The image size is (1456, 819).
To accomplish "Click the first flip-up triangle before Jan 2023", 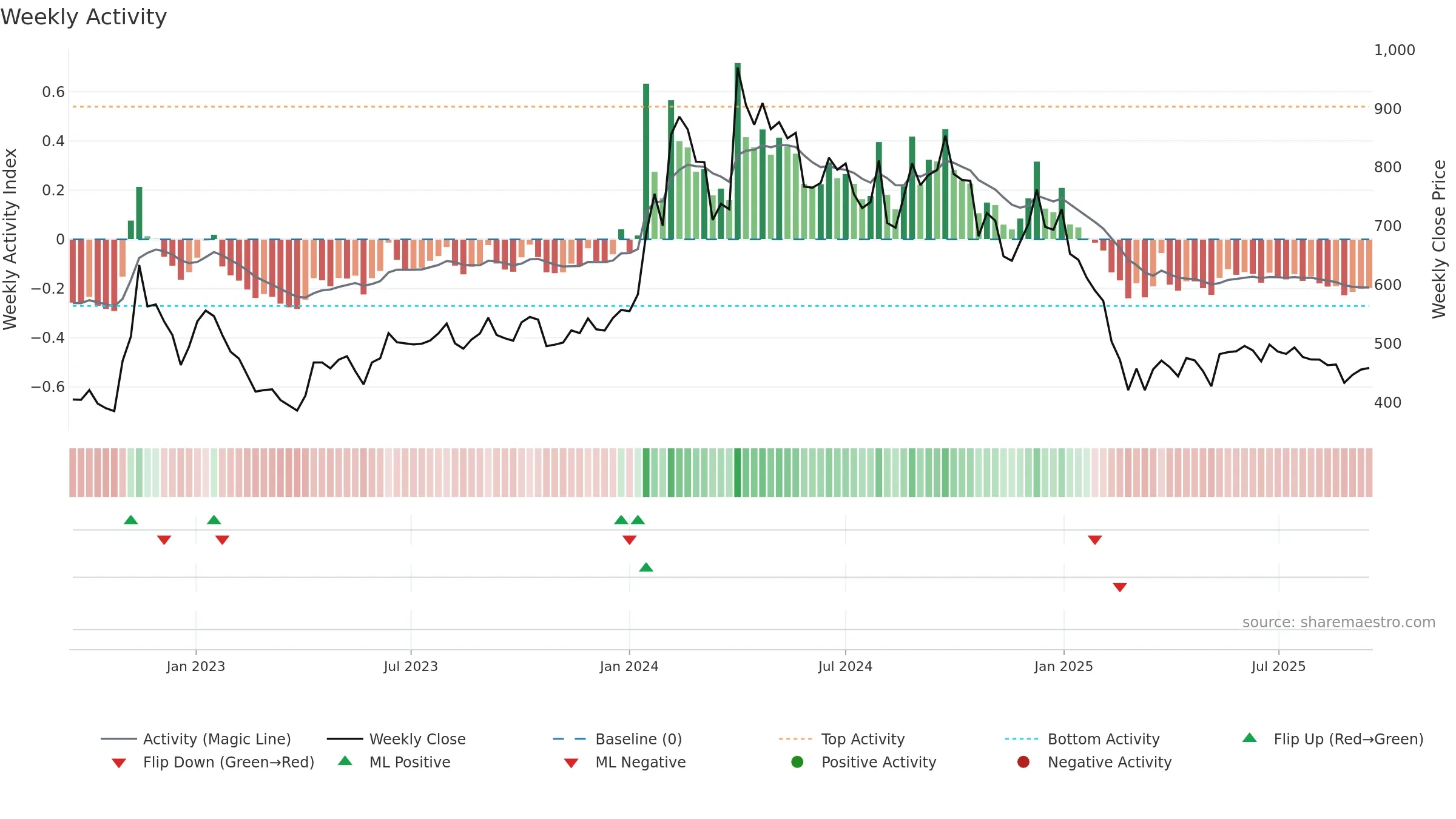I will pyautogui.click(x=131, y=520).
